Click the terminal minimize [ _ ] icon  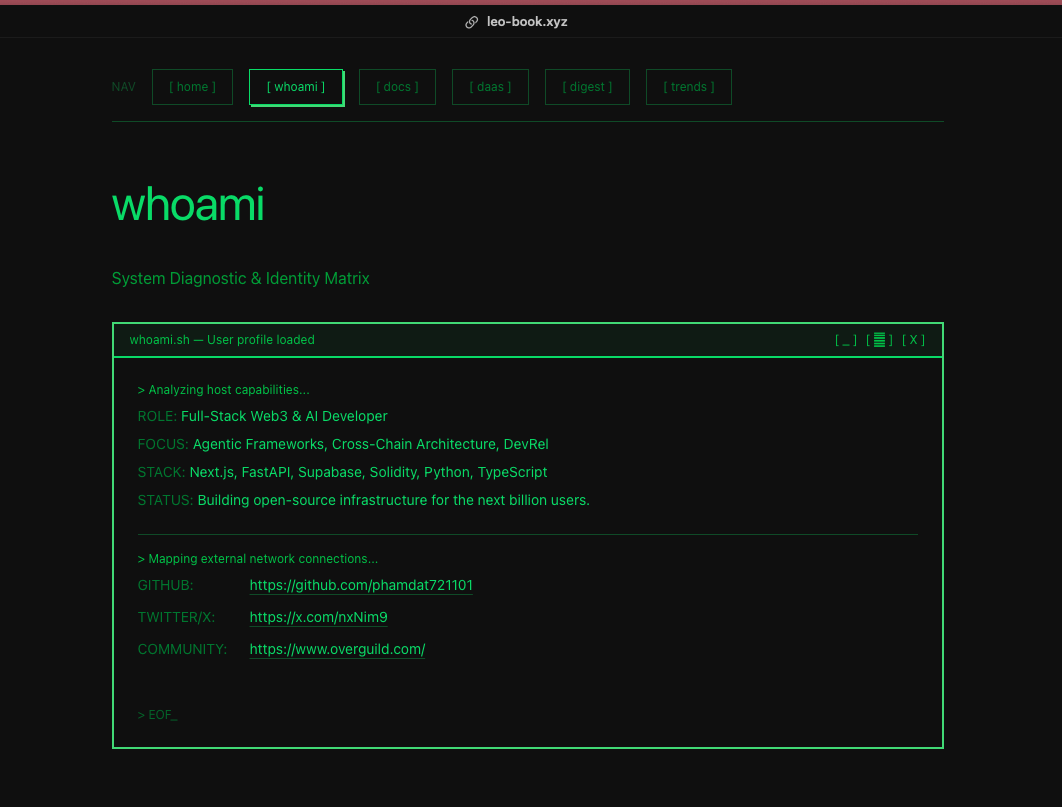pyautogui.click(x=845, y=340)
